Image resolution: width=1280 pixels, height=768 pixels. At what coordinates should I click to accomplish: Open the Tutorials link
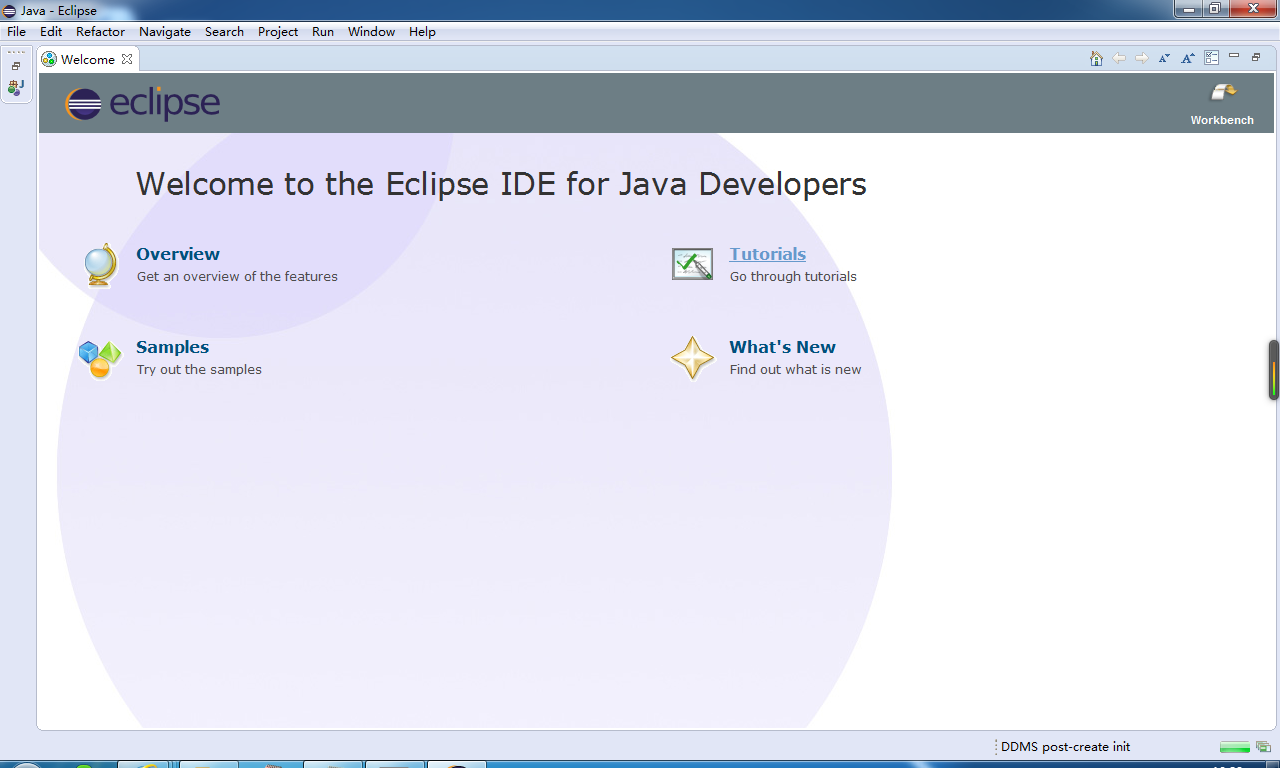[x=767, y=254]
